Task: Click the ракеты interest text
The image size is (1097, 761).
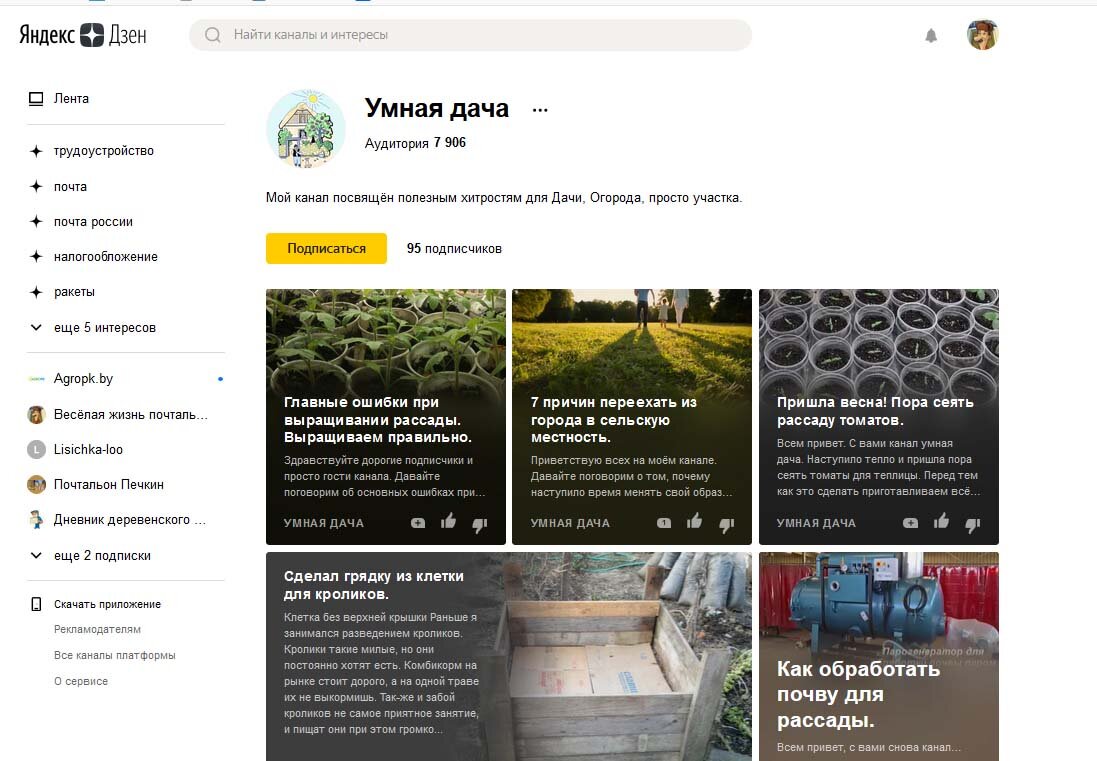Action: 74,292
